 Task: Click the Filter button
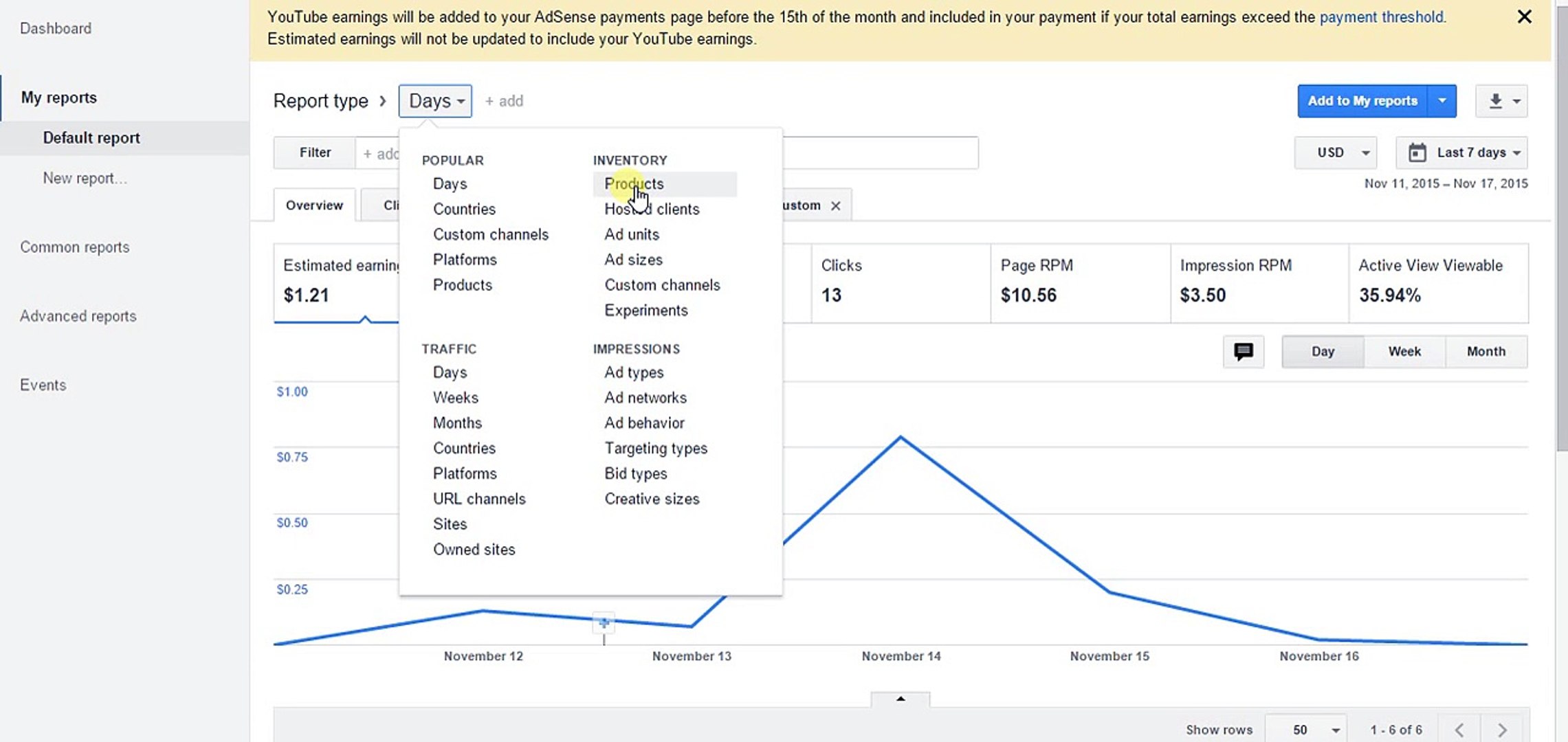[315, 153]
